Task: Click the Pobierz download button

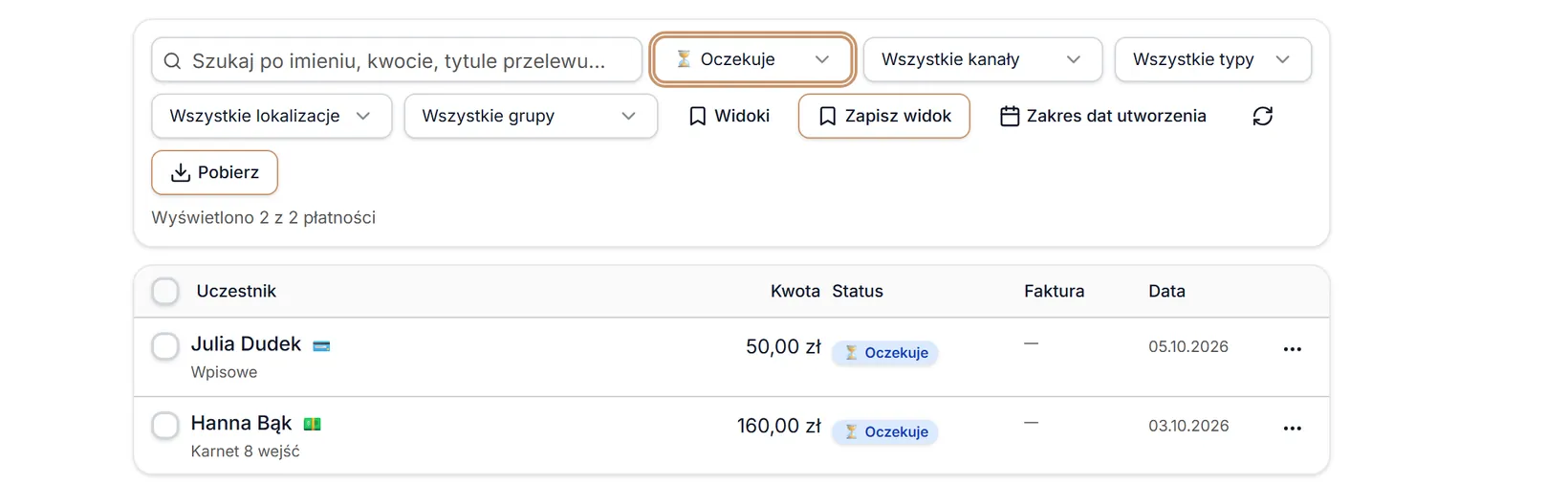Action: 214,172
